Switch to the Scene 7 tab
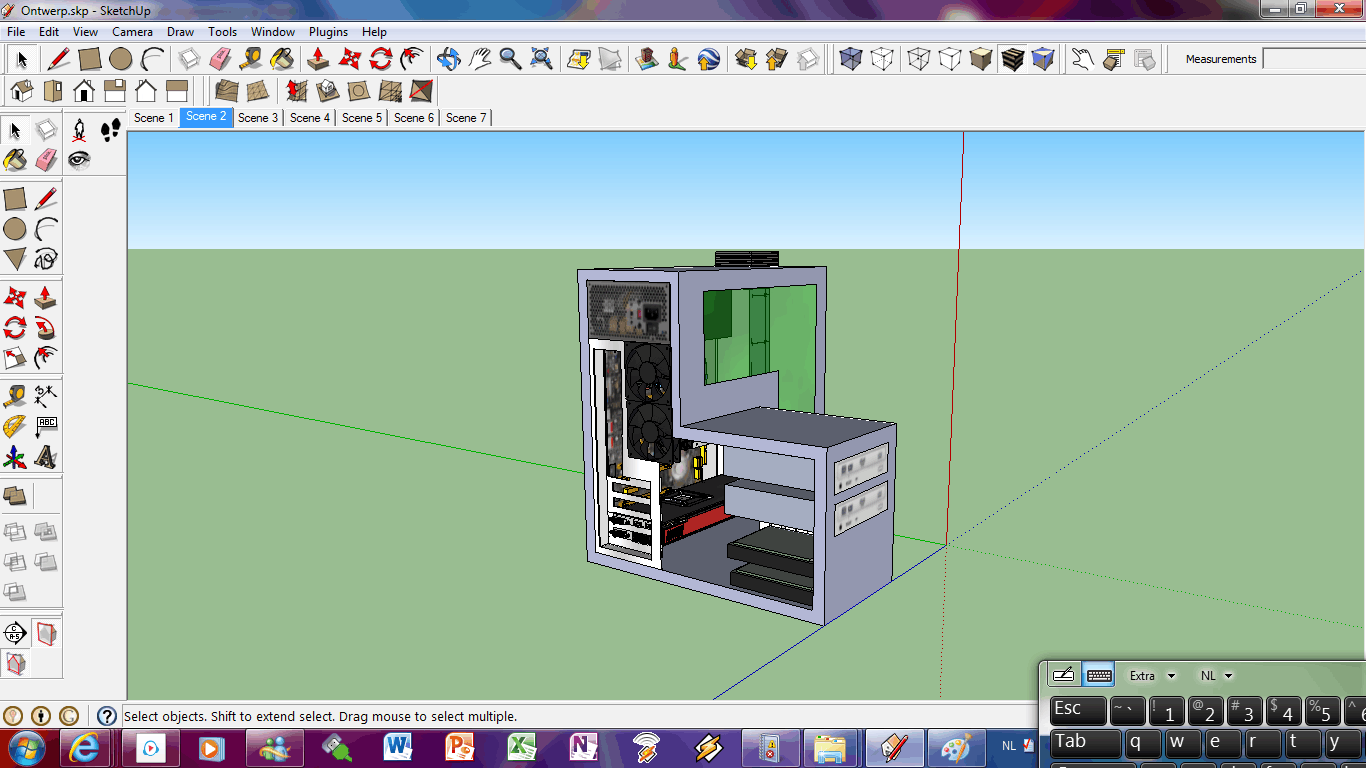This screenshot has height=768, width=1366. 466,118
